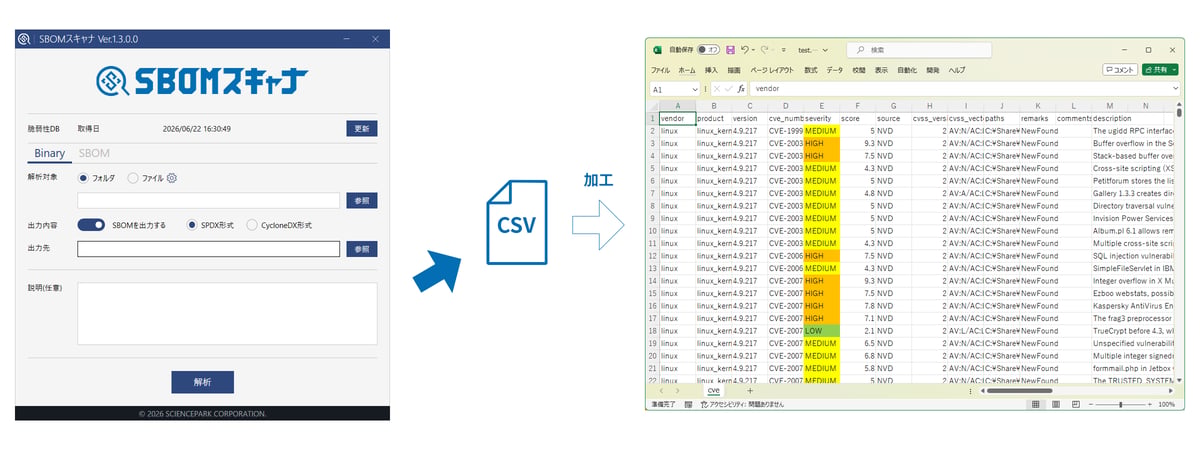
Task: Click the severity header cell
Action: (x=821, y=118)
